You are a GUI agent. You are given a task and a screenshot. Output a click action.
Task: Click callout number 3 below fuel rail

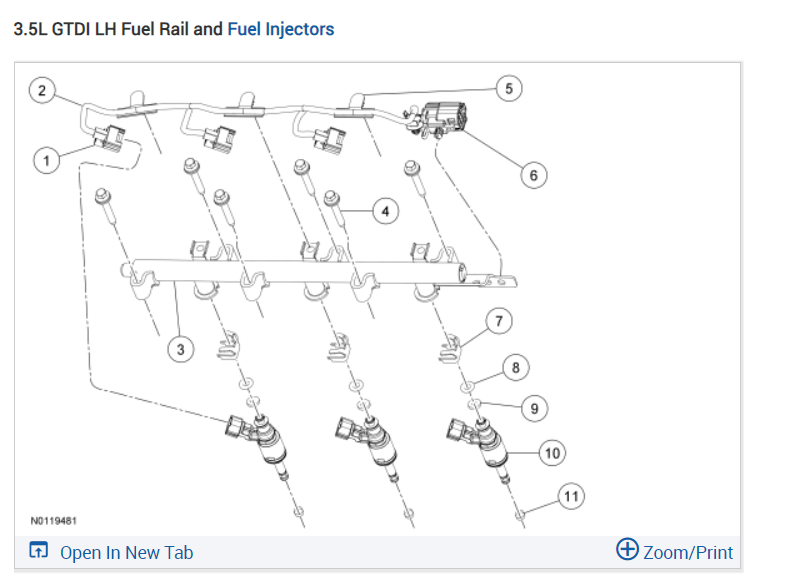pos(180,350)
